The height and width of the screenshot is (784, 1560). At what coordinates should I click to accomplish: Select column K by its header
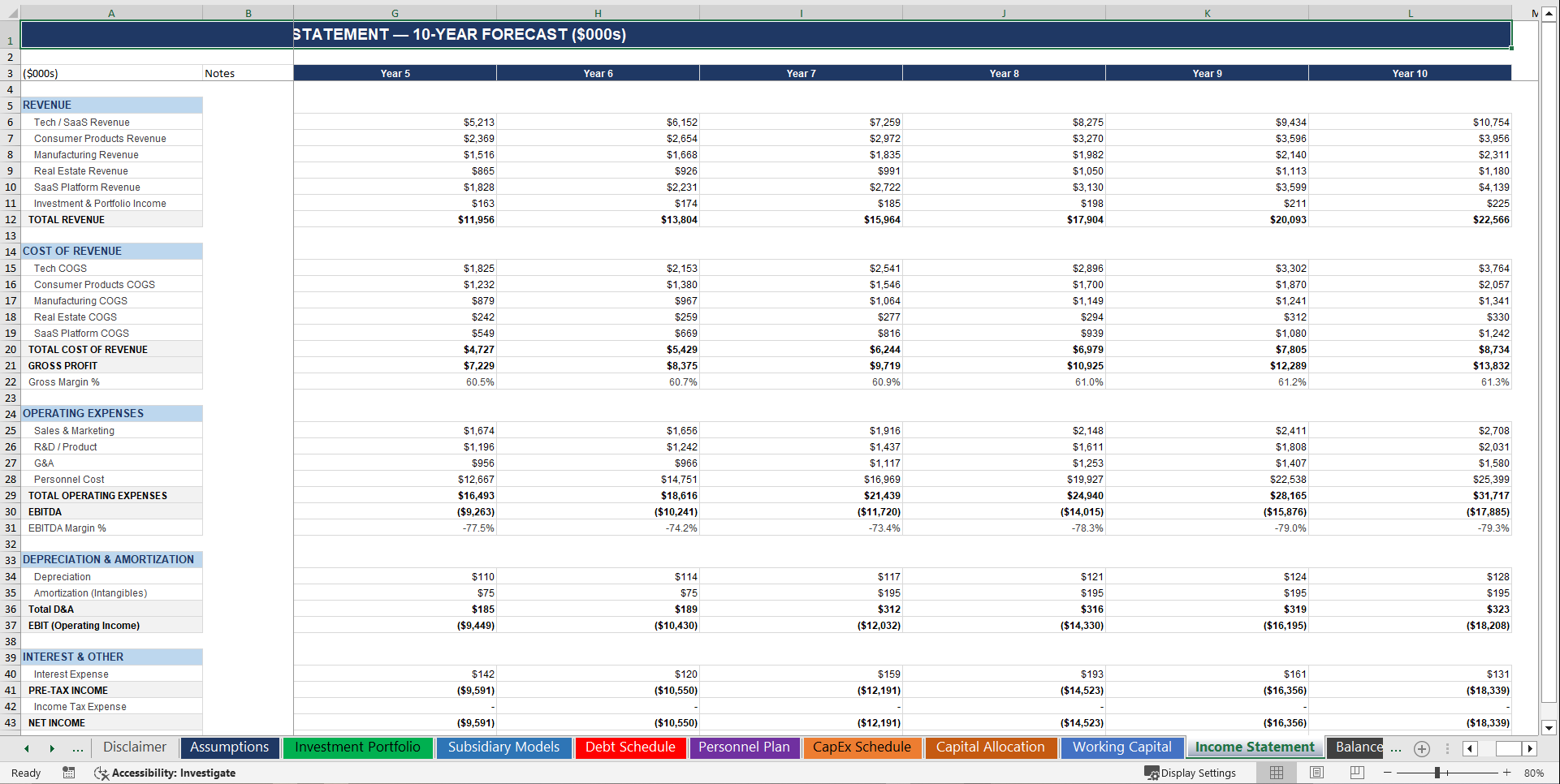point(1207,13)
